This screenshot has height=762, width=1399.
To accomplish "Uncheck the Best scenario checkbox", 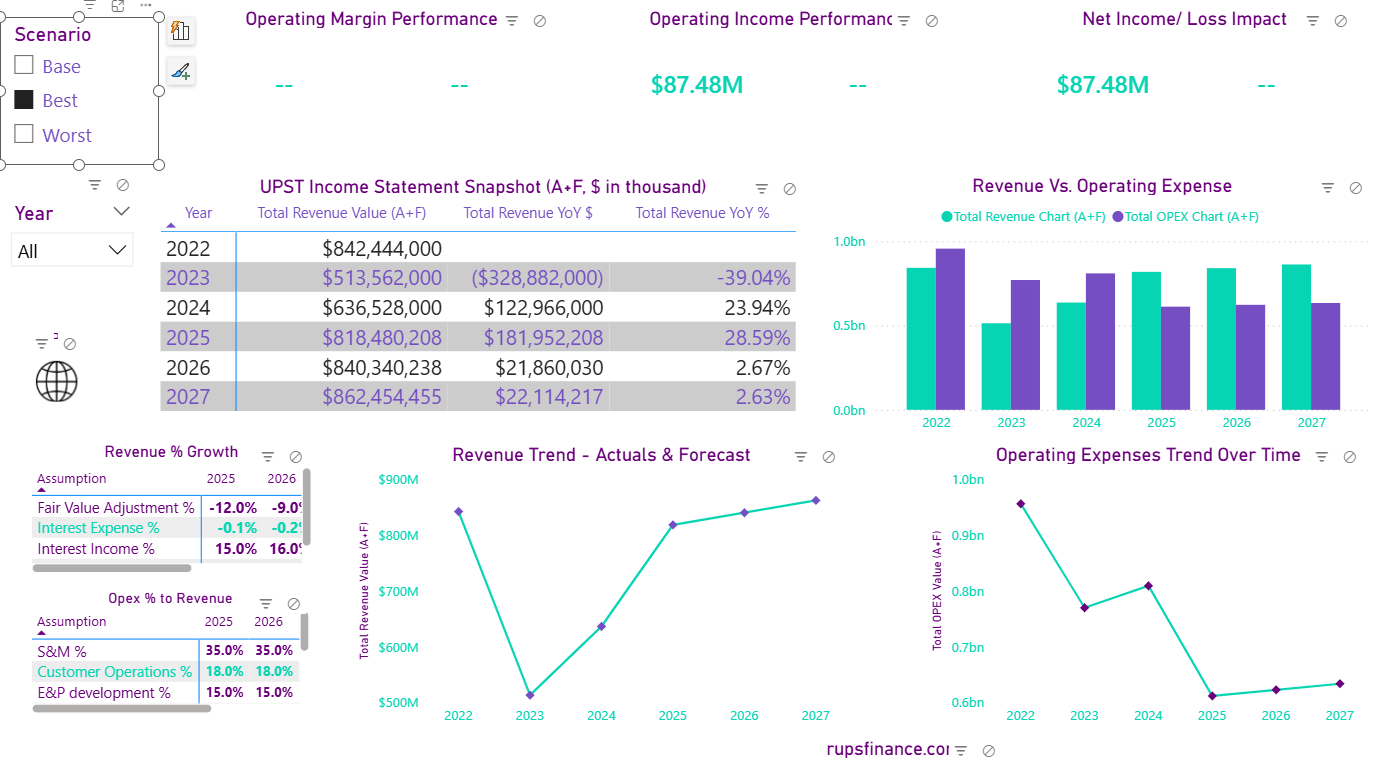I will pyautogui.click(x=25, y=99).
